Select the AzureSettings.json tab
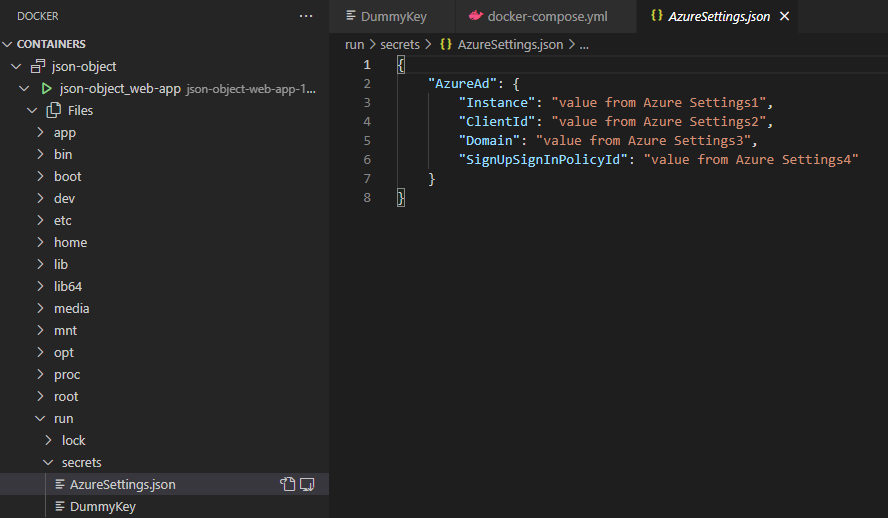The image size is (888, 518). tap(718, 16)
